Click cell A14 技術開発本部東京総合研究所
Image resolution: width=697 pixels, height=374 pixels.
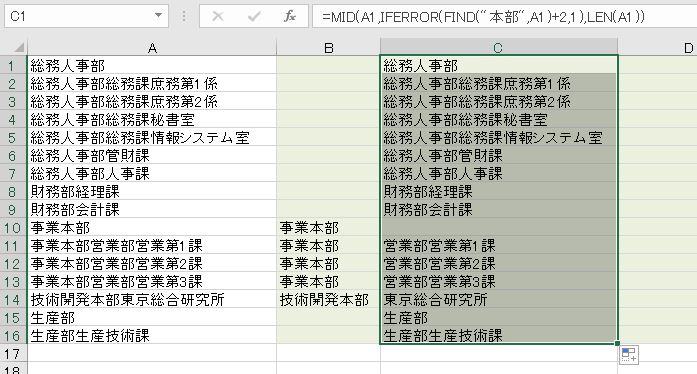pyautogui.click(x=152, y=300)
